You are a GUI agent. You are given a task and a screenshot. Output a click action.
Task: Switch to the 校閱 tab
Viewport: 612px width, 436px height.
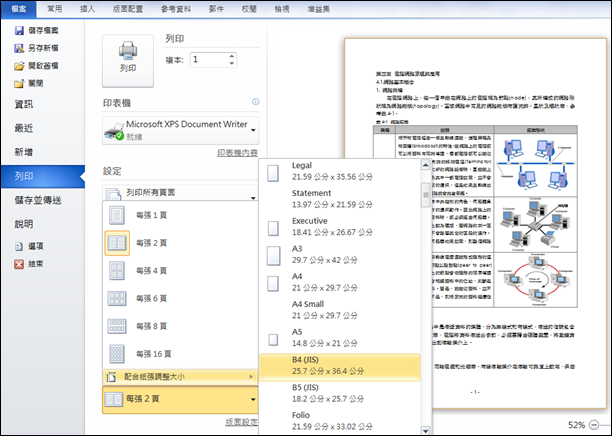pyautogui.click(x=249, y=9)
